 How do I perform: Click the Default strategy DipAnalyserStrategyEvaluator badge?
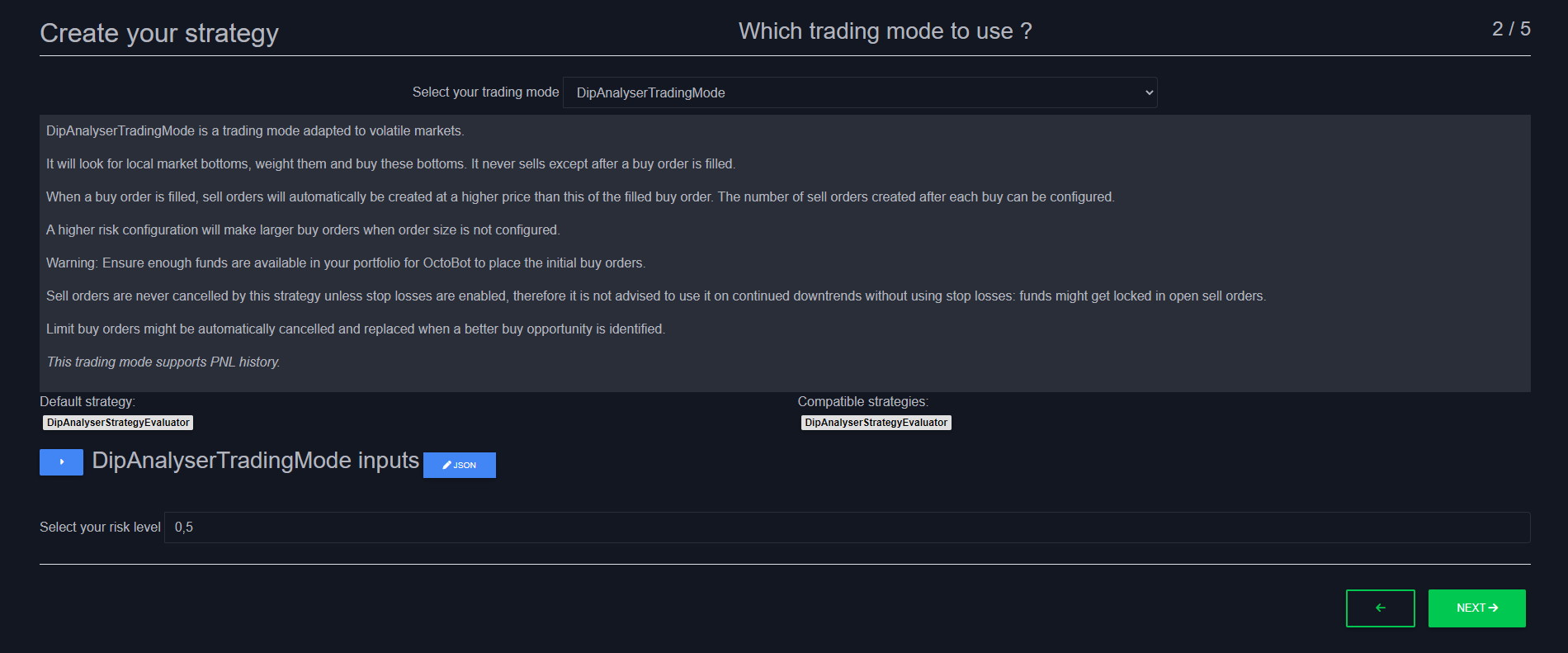(118, 423)
